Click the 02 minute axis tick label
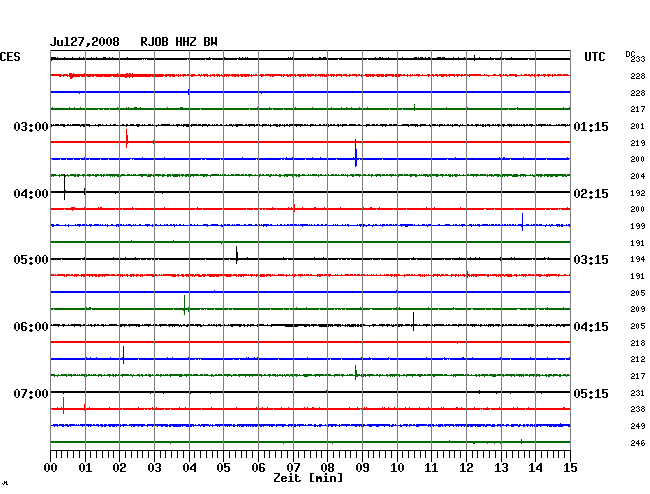650x494 pixels. click(119, 468)
